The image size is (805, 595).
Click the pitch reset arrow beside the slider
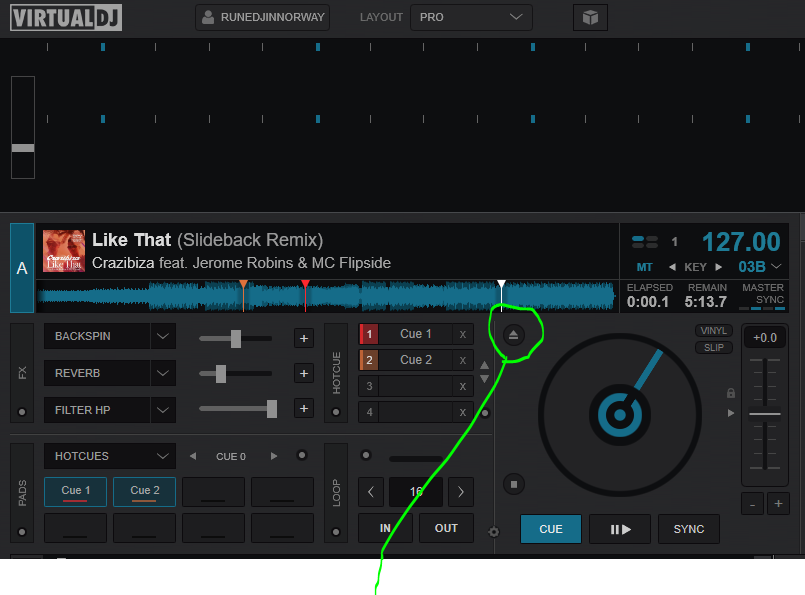[x=731, y=413]
